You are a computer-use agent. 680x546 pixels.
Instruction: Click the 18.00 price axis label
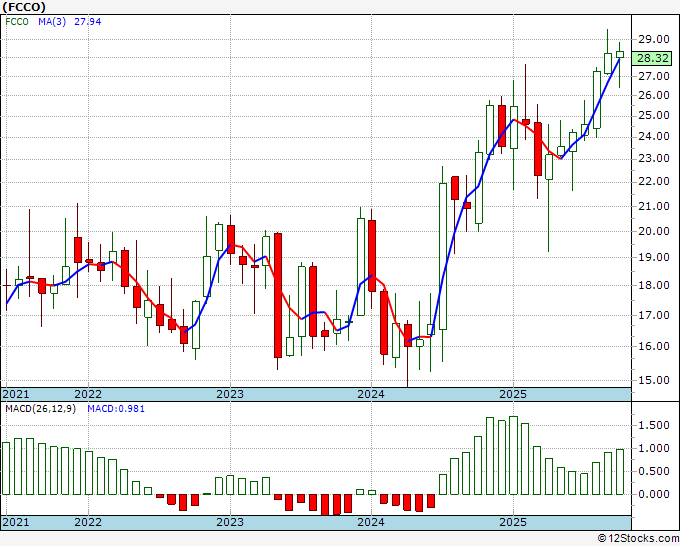653,285
